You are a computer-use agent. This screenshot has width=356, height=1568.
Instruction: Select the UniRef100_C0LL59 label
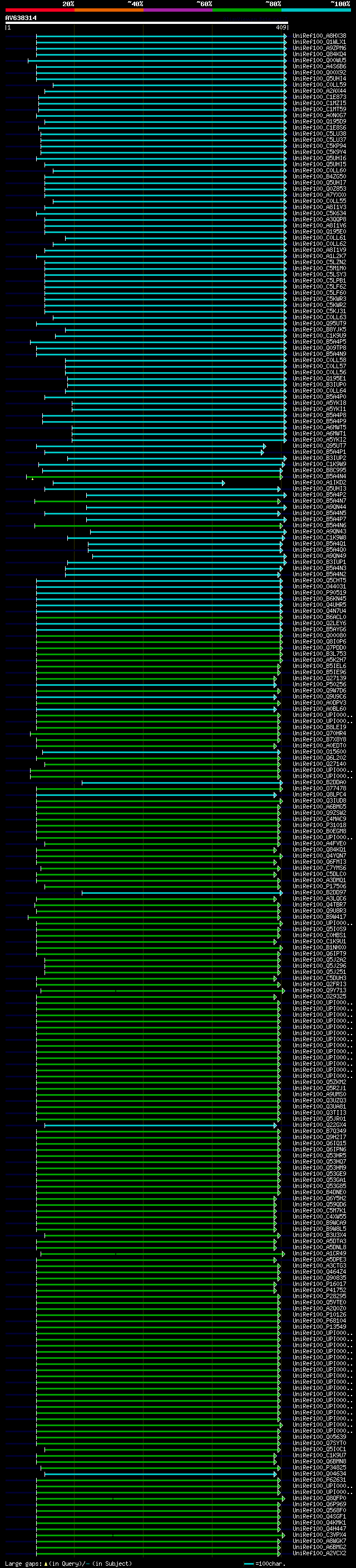[x=319, y=85]
